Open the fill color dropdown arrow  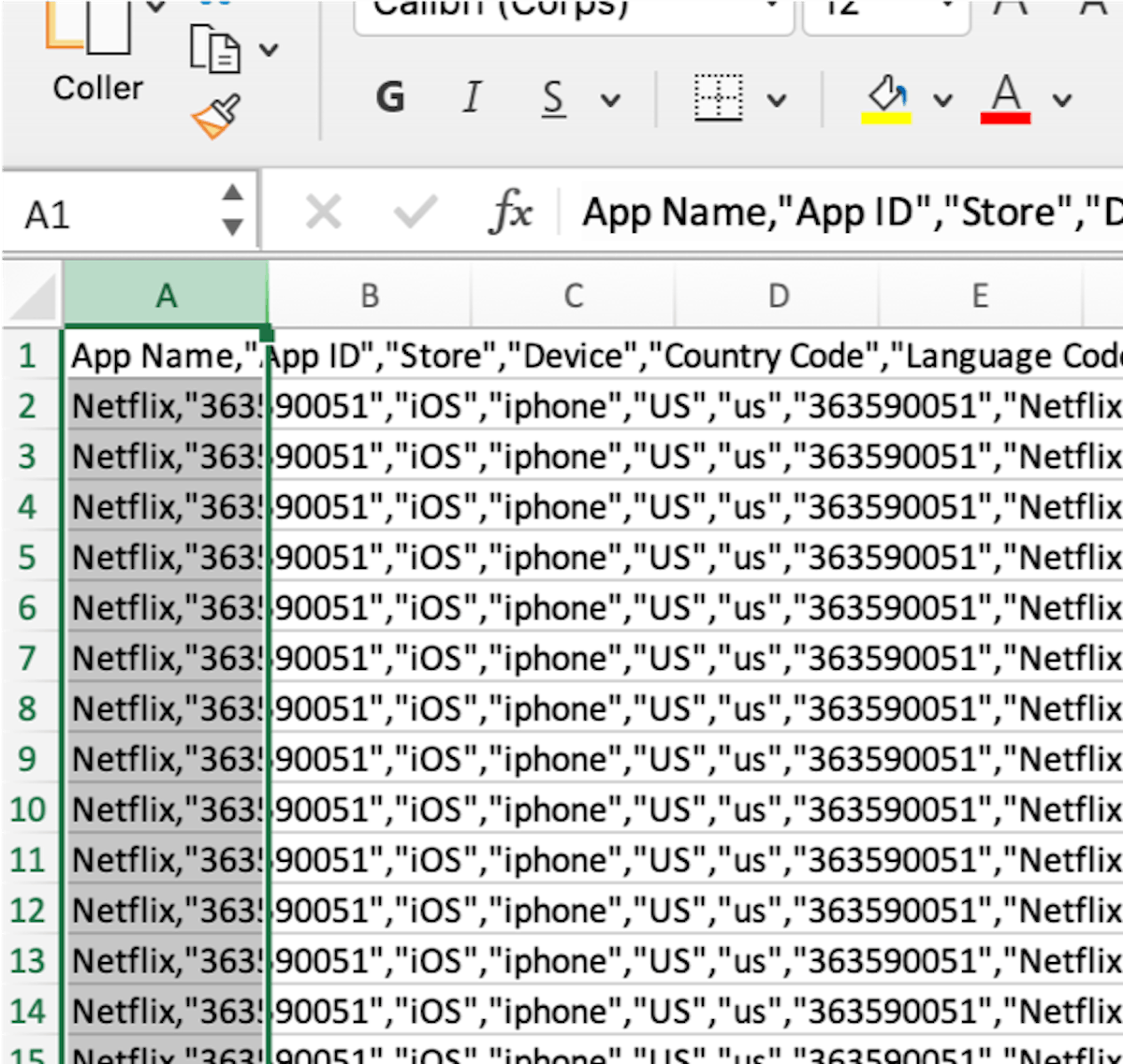(x=944, y=98)
